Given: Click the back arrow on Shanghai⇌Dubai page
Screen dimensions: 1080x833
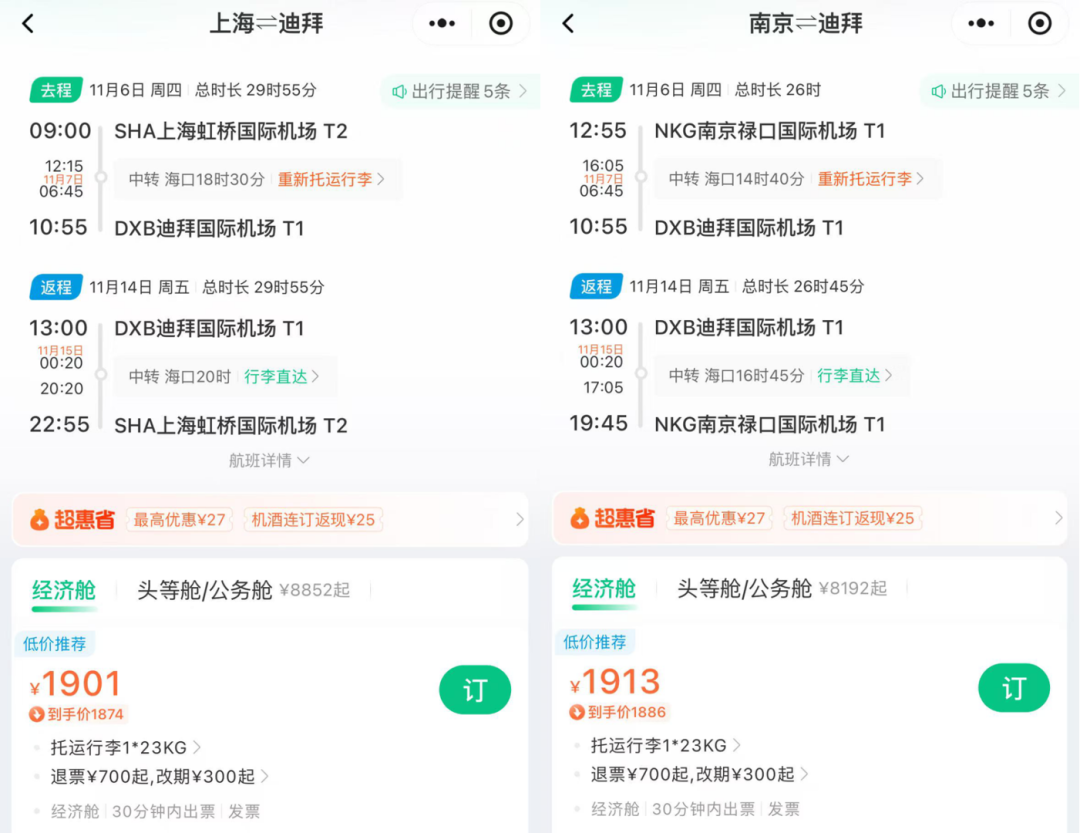Looking at the screenshot, I should 28,22.
